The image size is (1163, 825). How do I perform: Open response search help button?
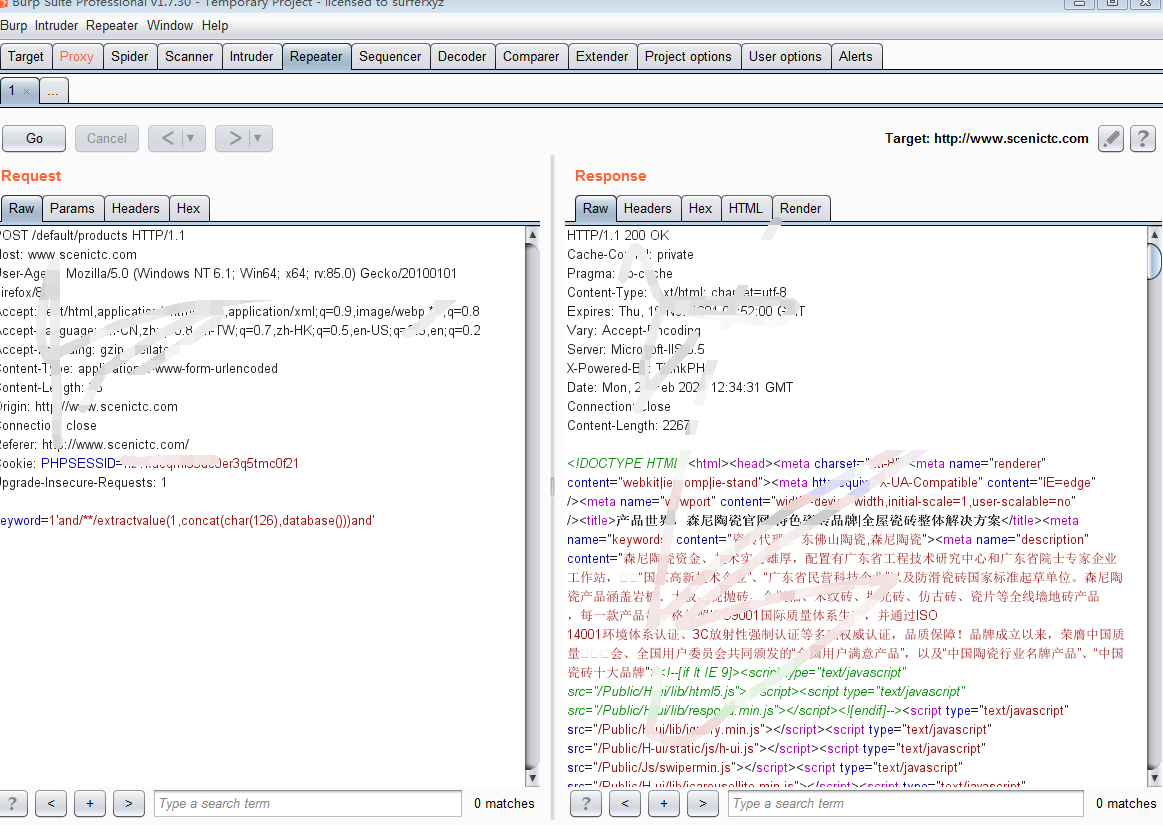coord(586,803)
